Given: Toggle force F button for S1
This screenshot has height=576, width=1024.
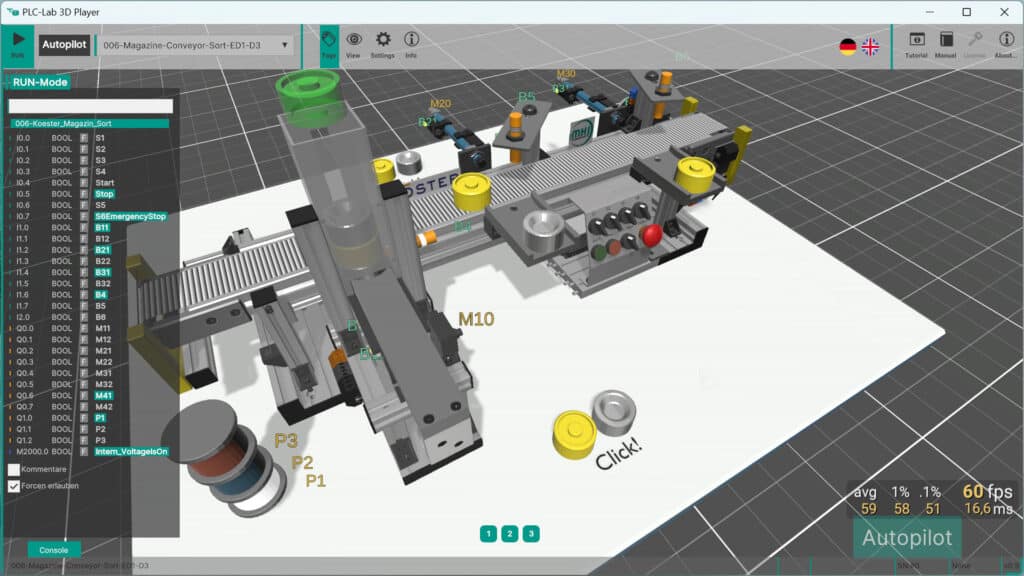Looking at the screenshot, I should point(84,138).
